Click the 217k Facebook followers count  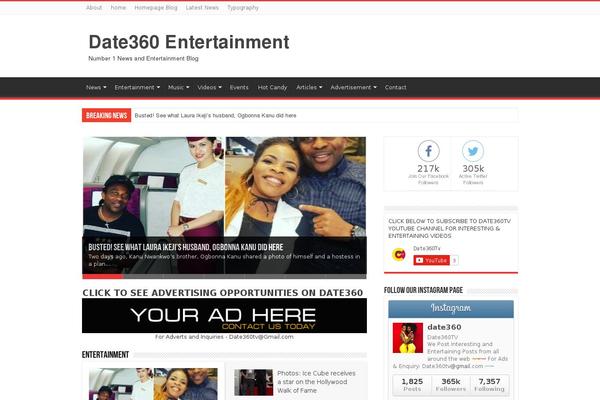(428, 169)
